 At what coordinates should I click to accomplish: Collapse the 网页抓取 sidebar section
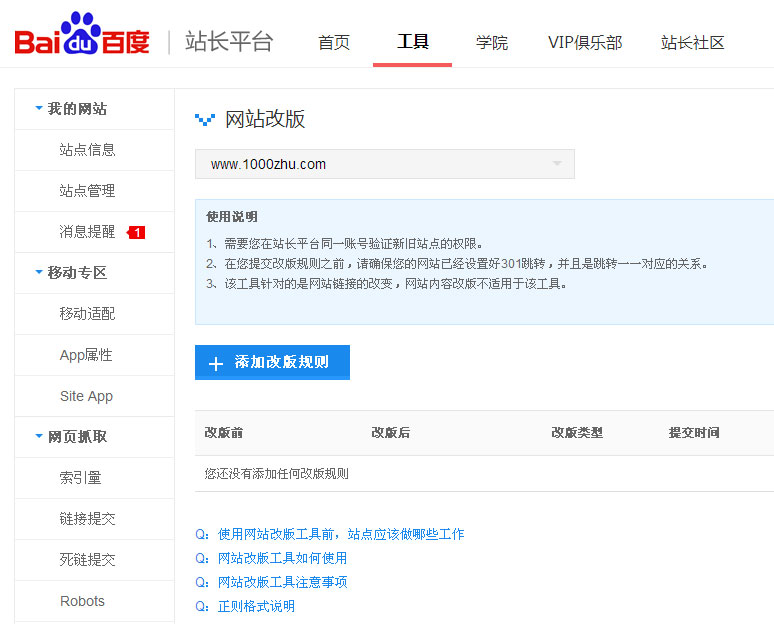coord(70,437)
